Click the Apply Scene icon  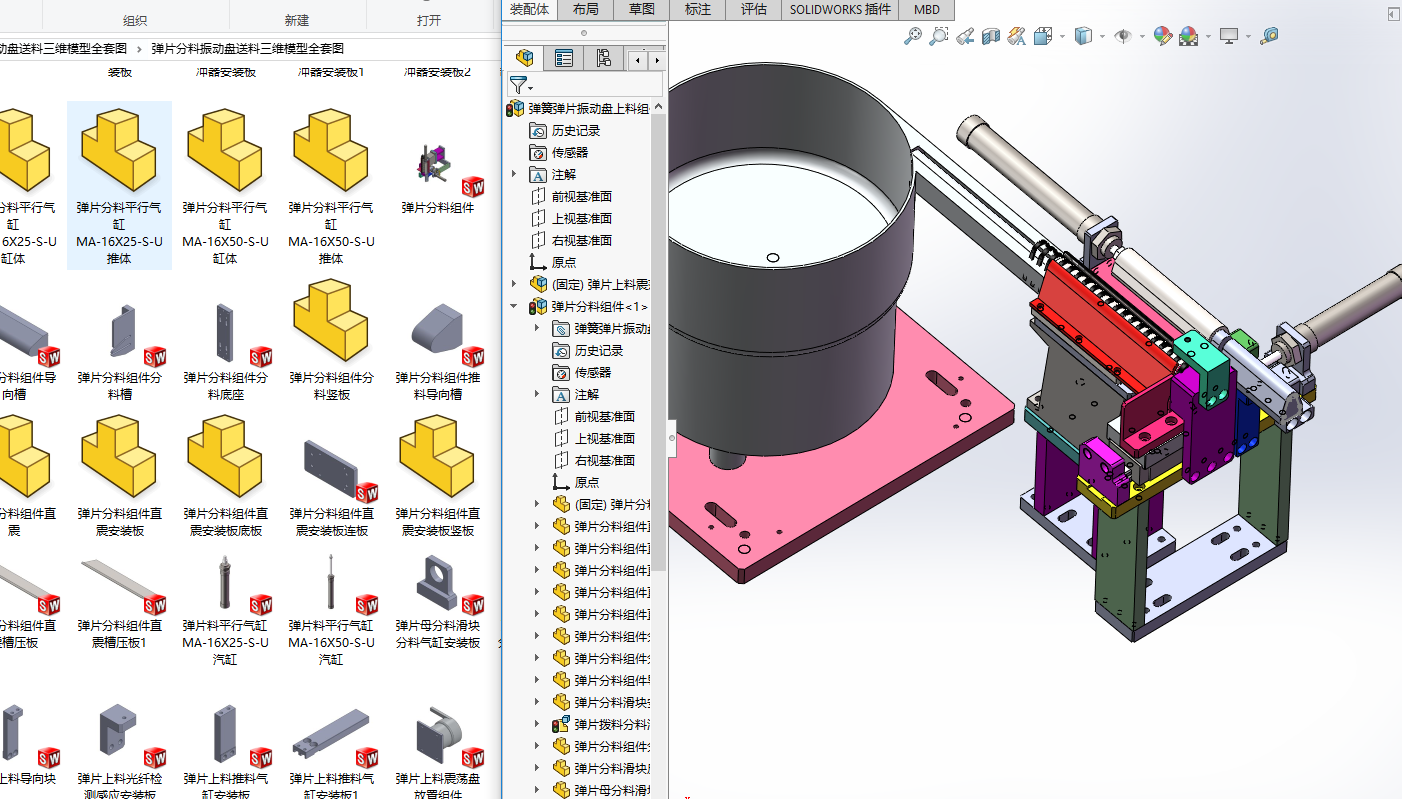(1188, 37)
